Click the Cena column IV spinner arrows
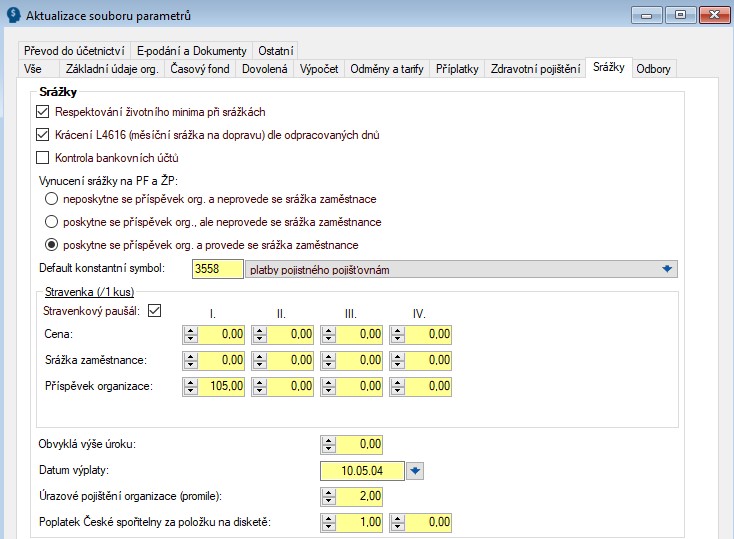Image resolution: width=734 pixels, height=539 pixels. coord(397,334)
